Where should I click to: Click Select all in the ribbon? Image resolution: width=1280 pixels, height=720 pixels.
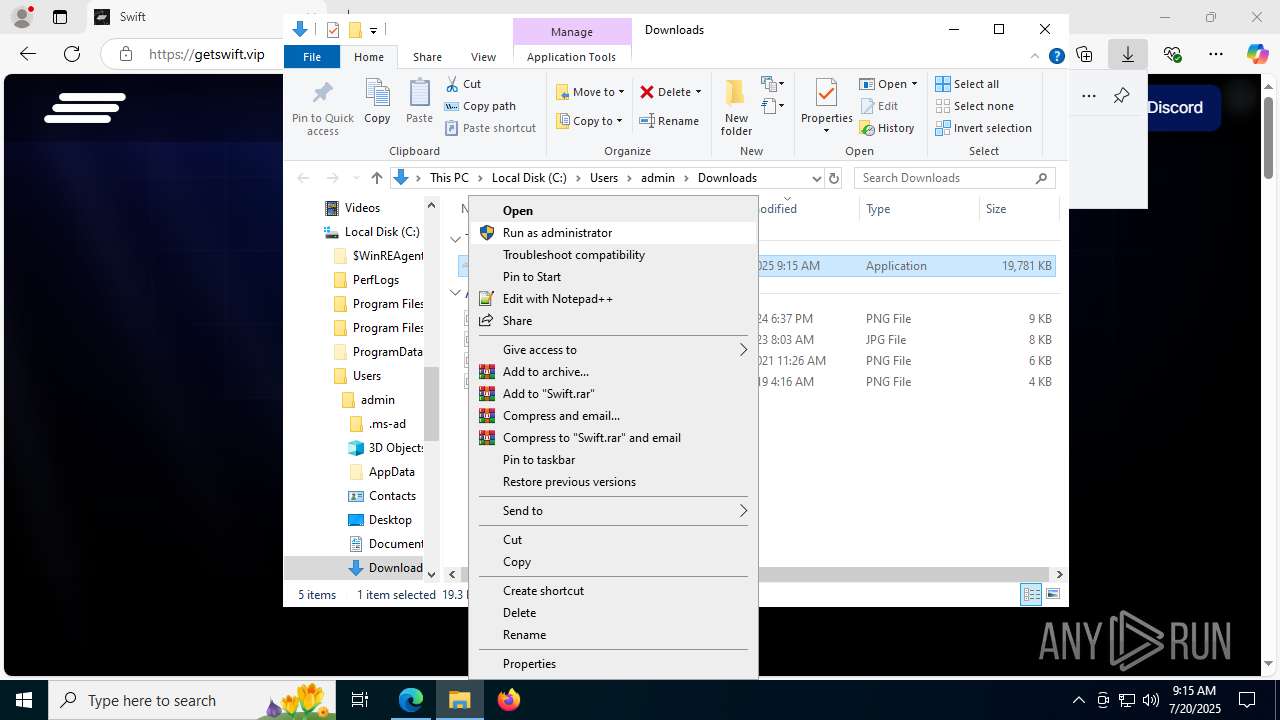pos(967,84)
